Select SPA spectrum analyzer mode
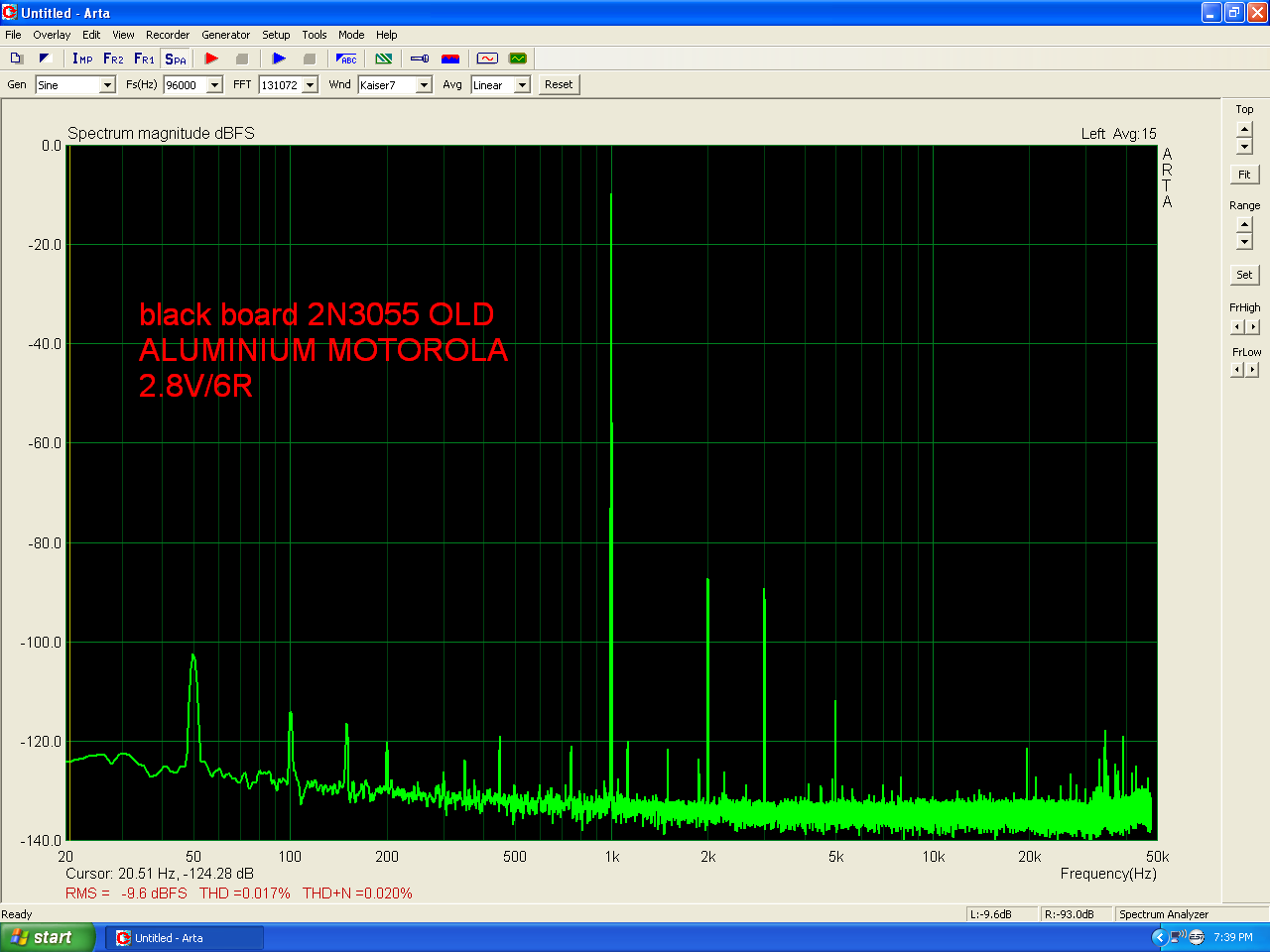The width and height of the screenshot is (1270, 952). pyautogui.click(x=176, y=59)
